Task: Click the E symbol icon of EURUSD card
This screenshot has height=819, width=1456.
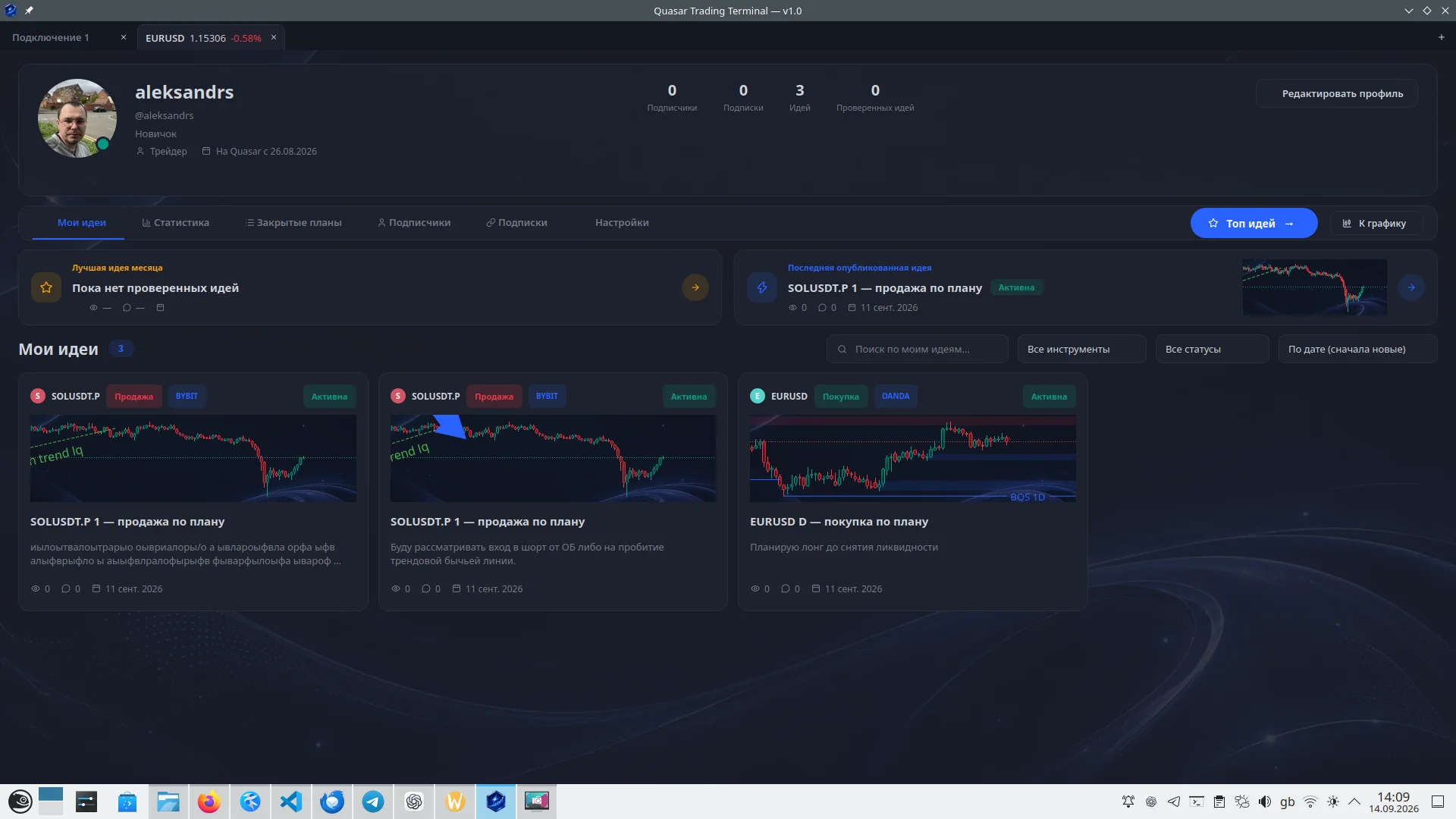Action: (757, 396)
